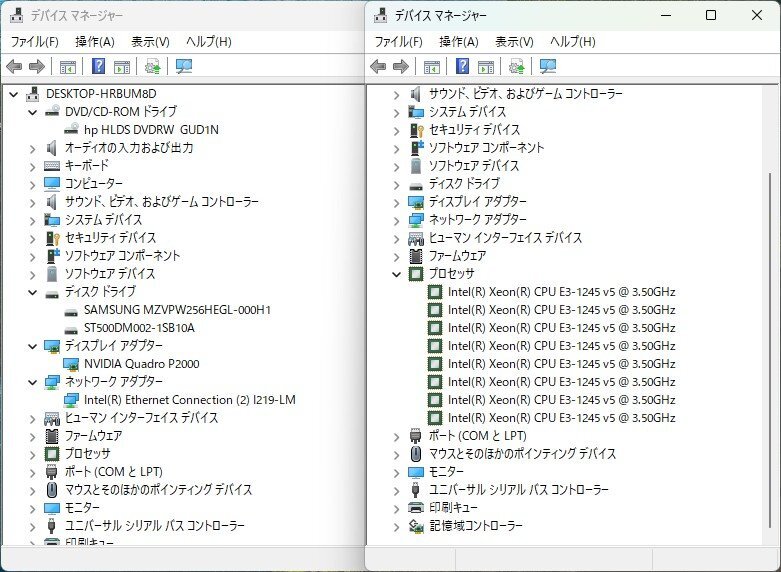
Task: Click blue Help icon in right window toolbar
Action: [x=463, y=66]
